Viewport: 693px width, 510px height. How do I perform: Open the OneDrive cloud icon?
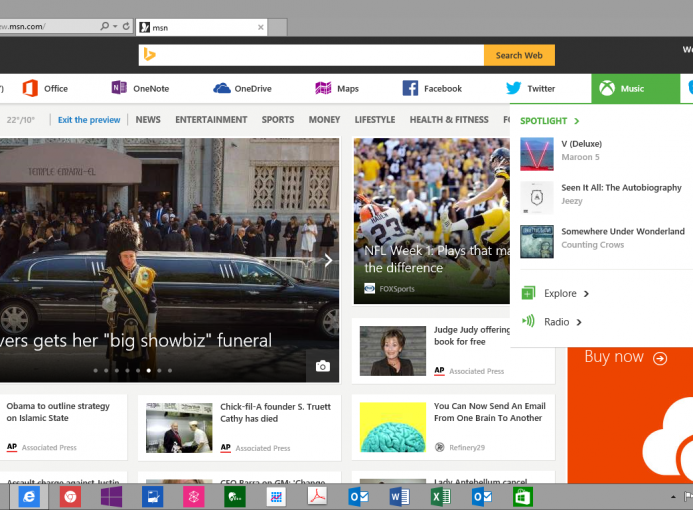(222, 88)
